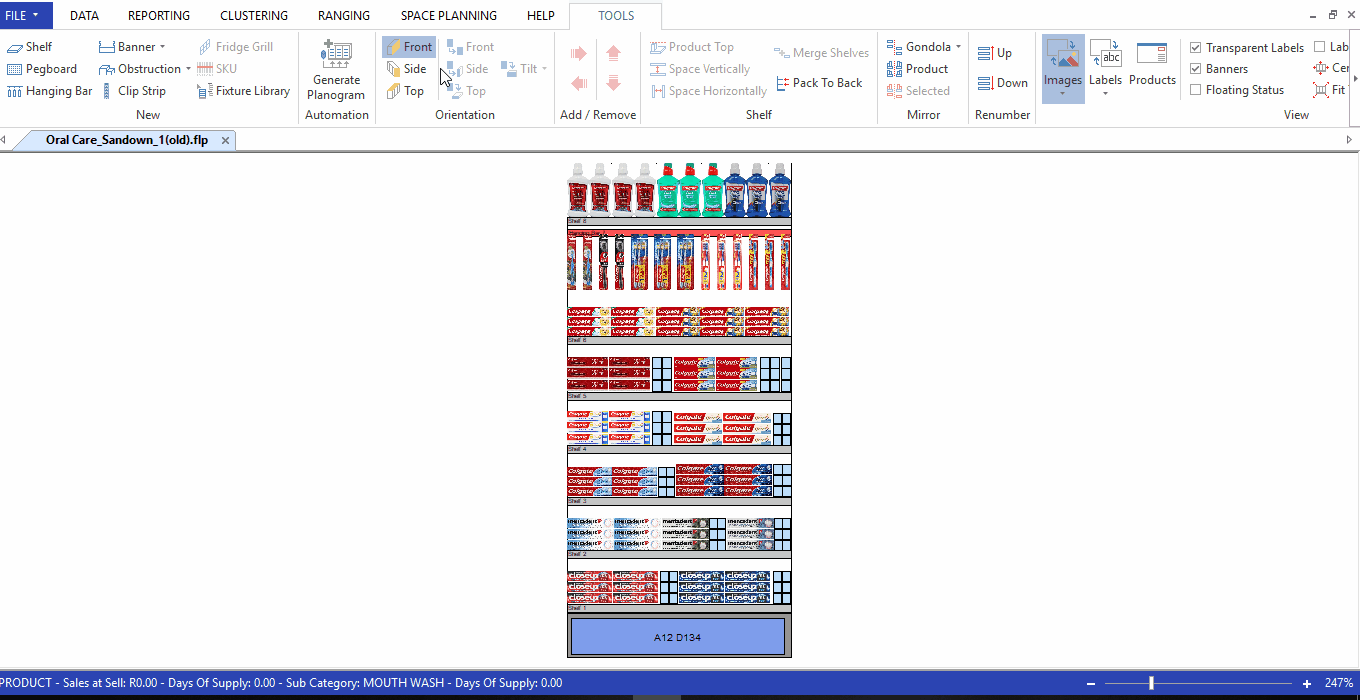Zoom in with the plus button
This screenshot has width=1360, height=700.
[x=1307, y=683]
